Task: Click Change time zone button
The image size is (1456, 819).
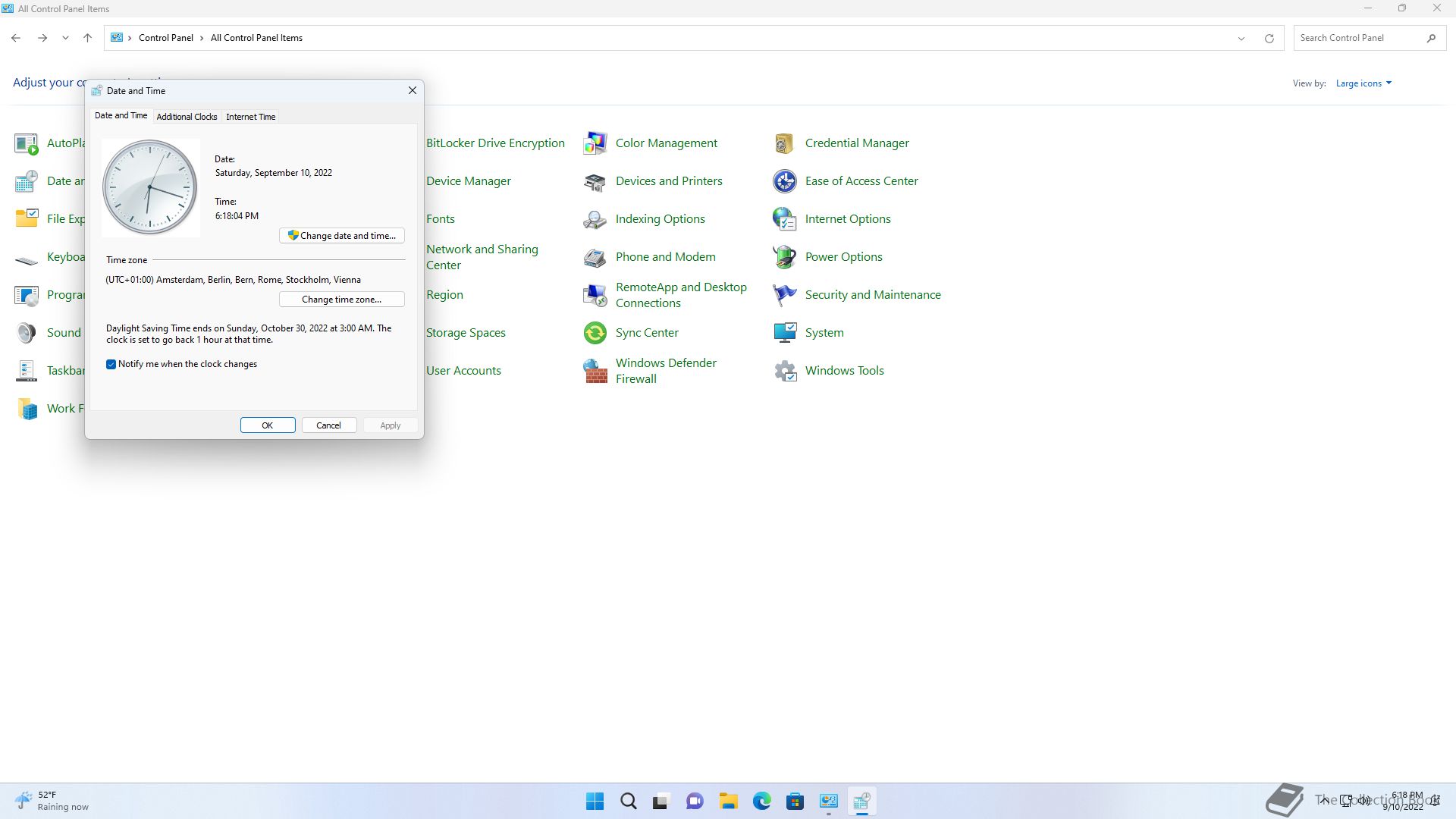Action: coord(342,300)
